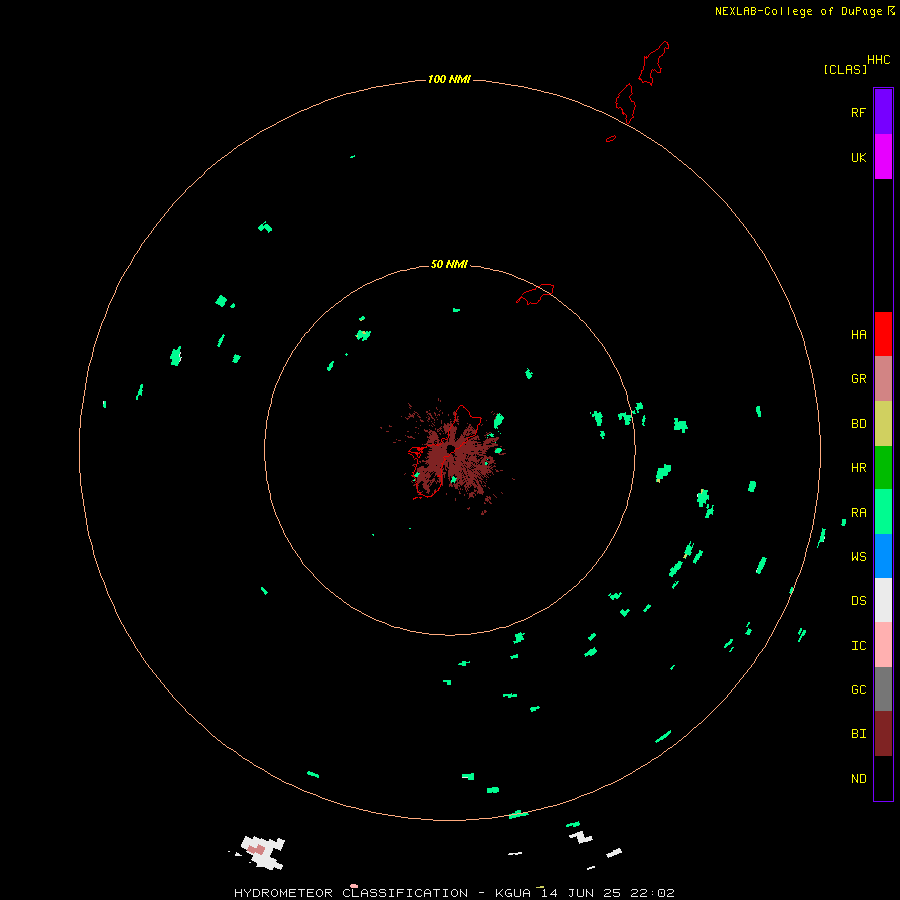Pick the RA light green swatch
The image size is (900, 900).
[883, 512]
